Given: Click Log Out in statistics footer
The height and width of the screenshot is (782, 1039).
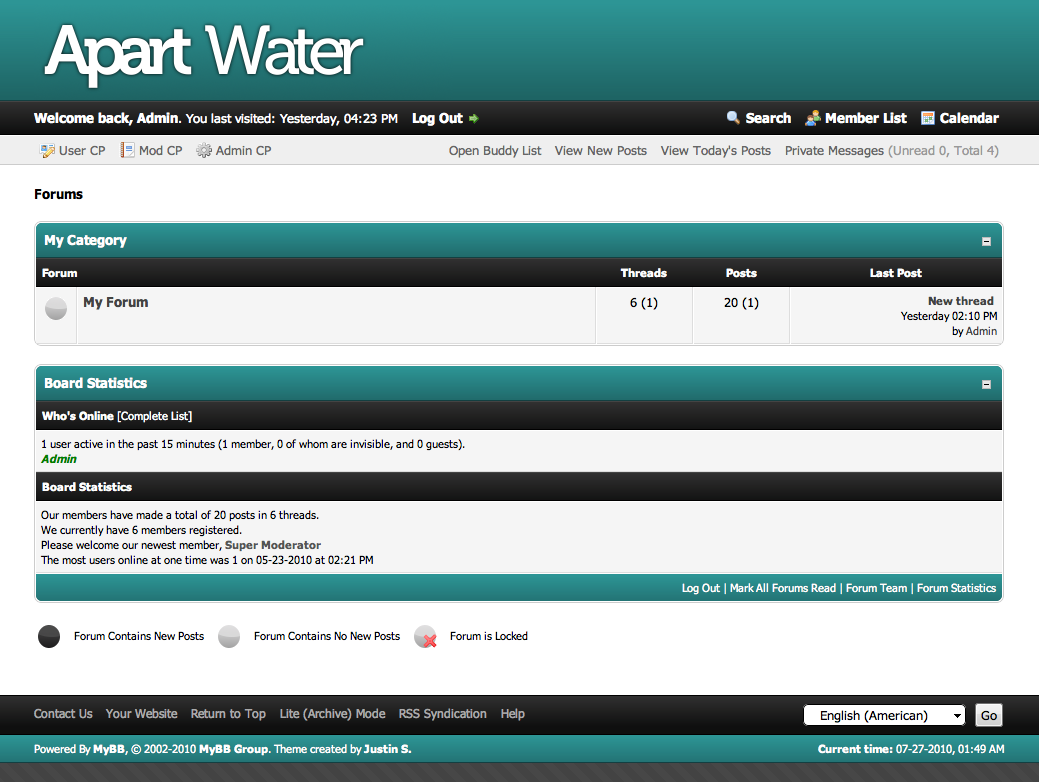Looking at the screenshot, I should (700, 588).
